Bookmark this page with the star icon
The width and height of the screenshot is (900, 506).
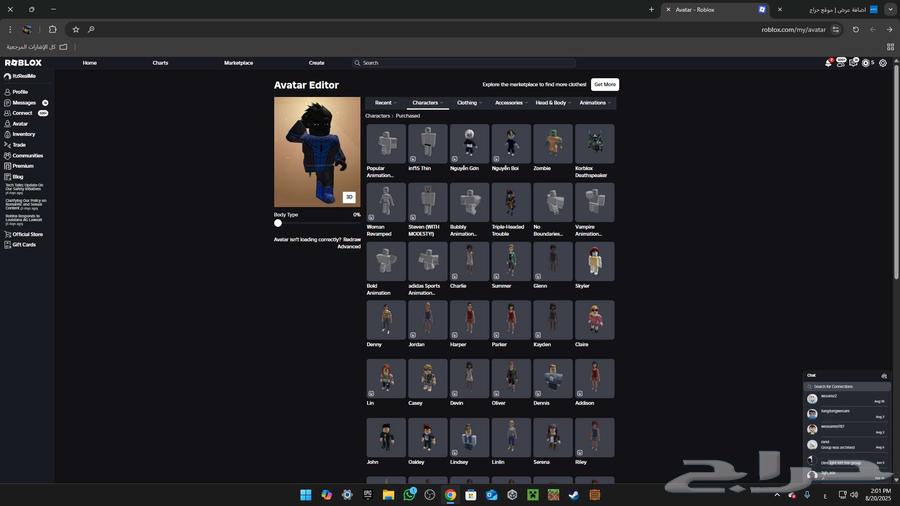[x=76, y=29]
